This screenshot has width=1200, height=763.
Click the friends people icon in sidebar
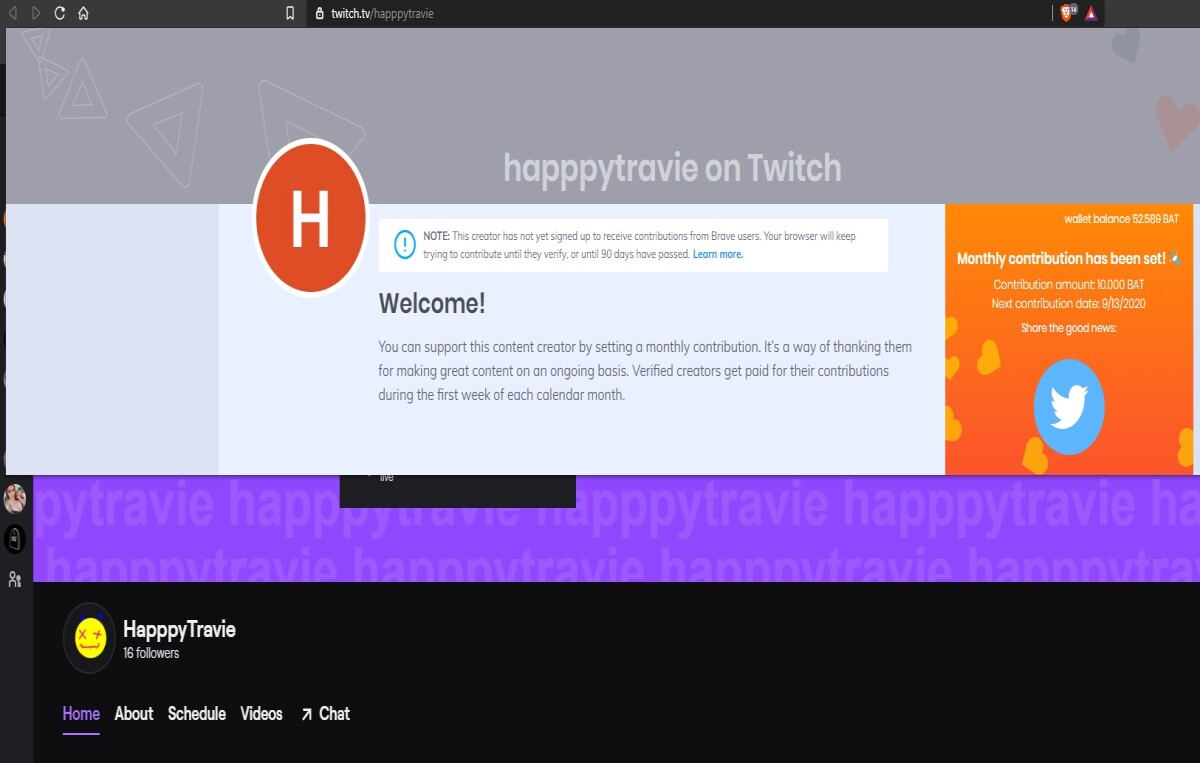pos(15,579)
